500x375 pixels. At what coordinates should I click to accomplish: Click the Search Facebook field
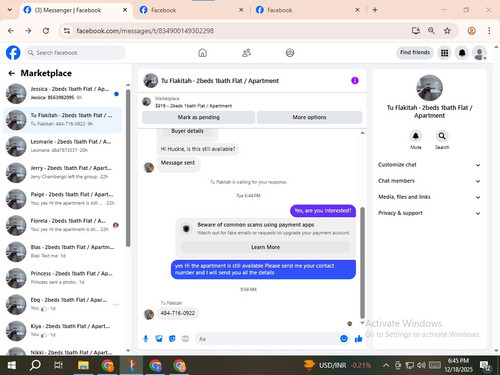[75, 53]
